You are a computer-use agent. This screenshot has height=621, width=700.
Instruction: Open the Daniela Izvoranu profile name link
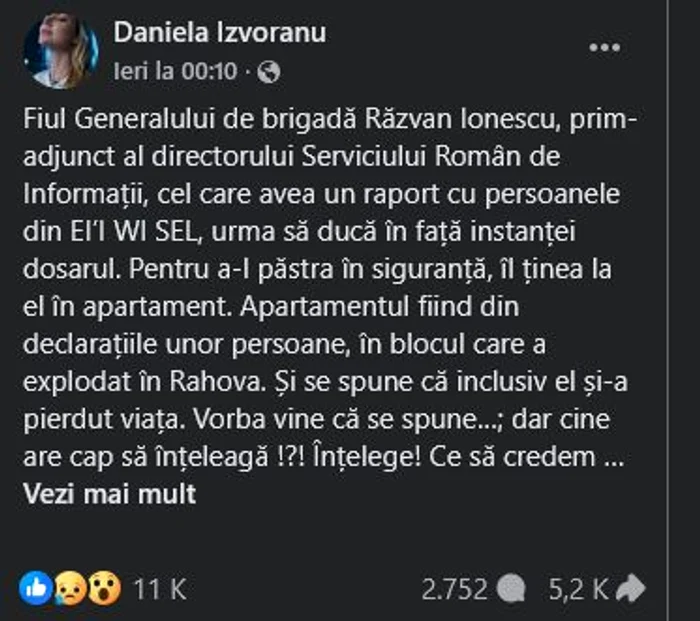[x=219, y=33]
